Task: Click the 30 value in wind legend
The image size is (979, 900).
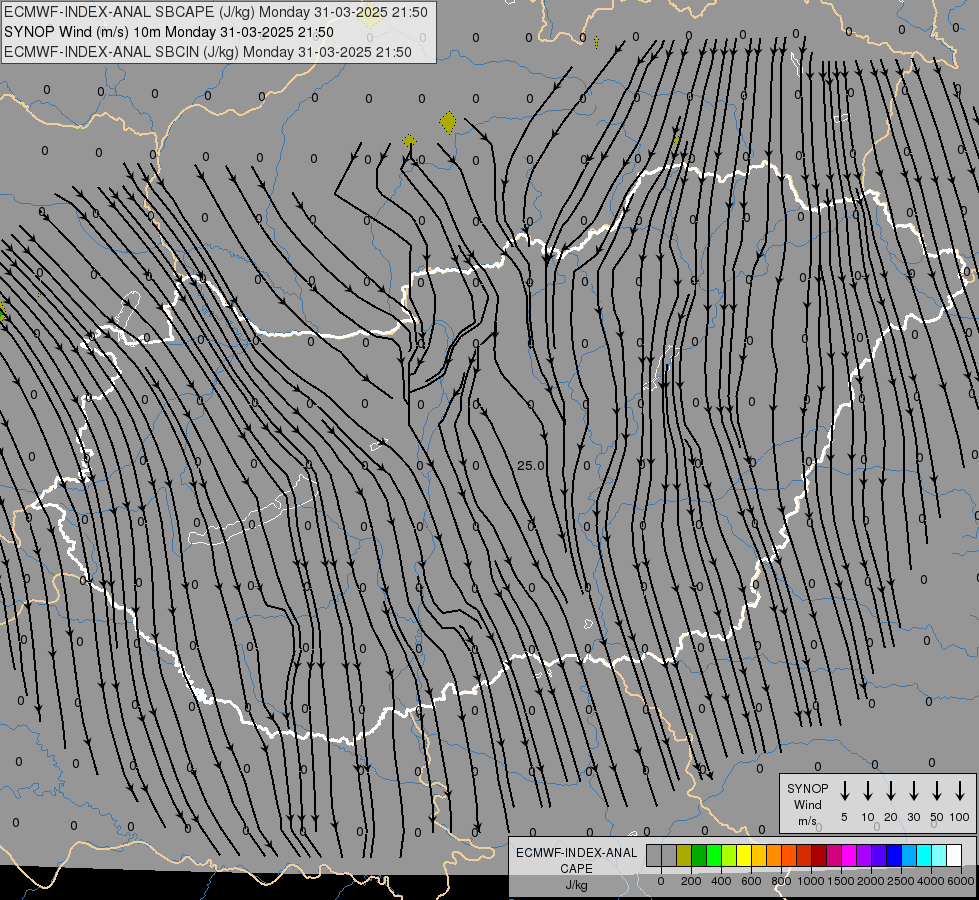Action: coord(913,817)
